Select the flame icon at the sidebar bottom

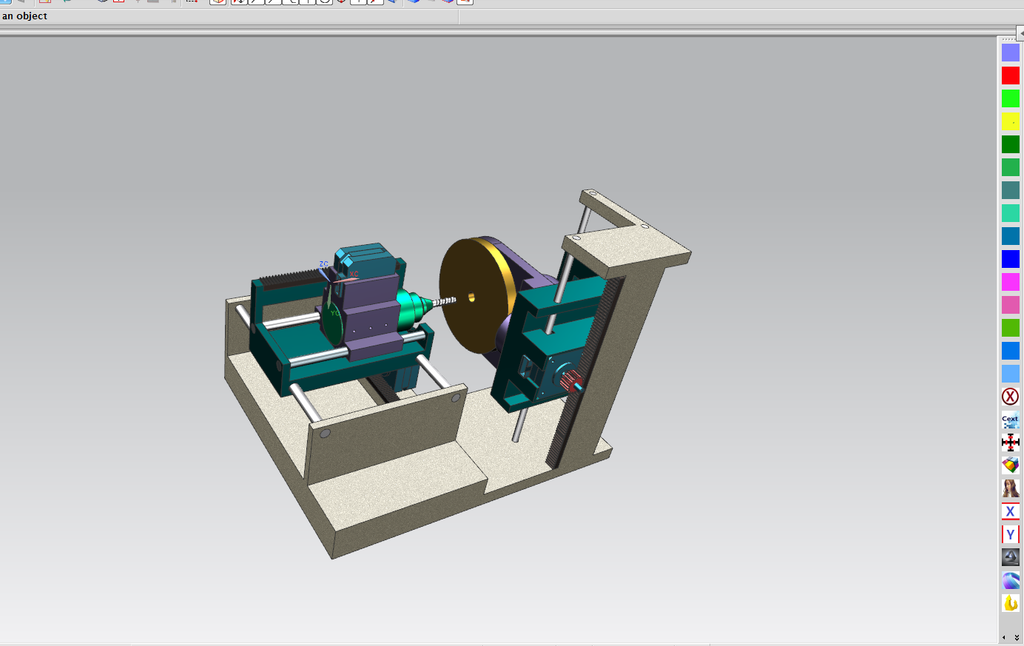pos(1011,601)
